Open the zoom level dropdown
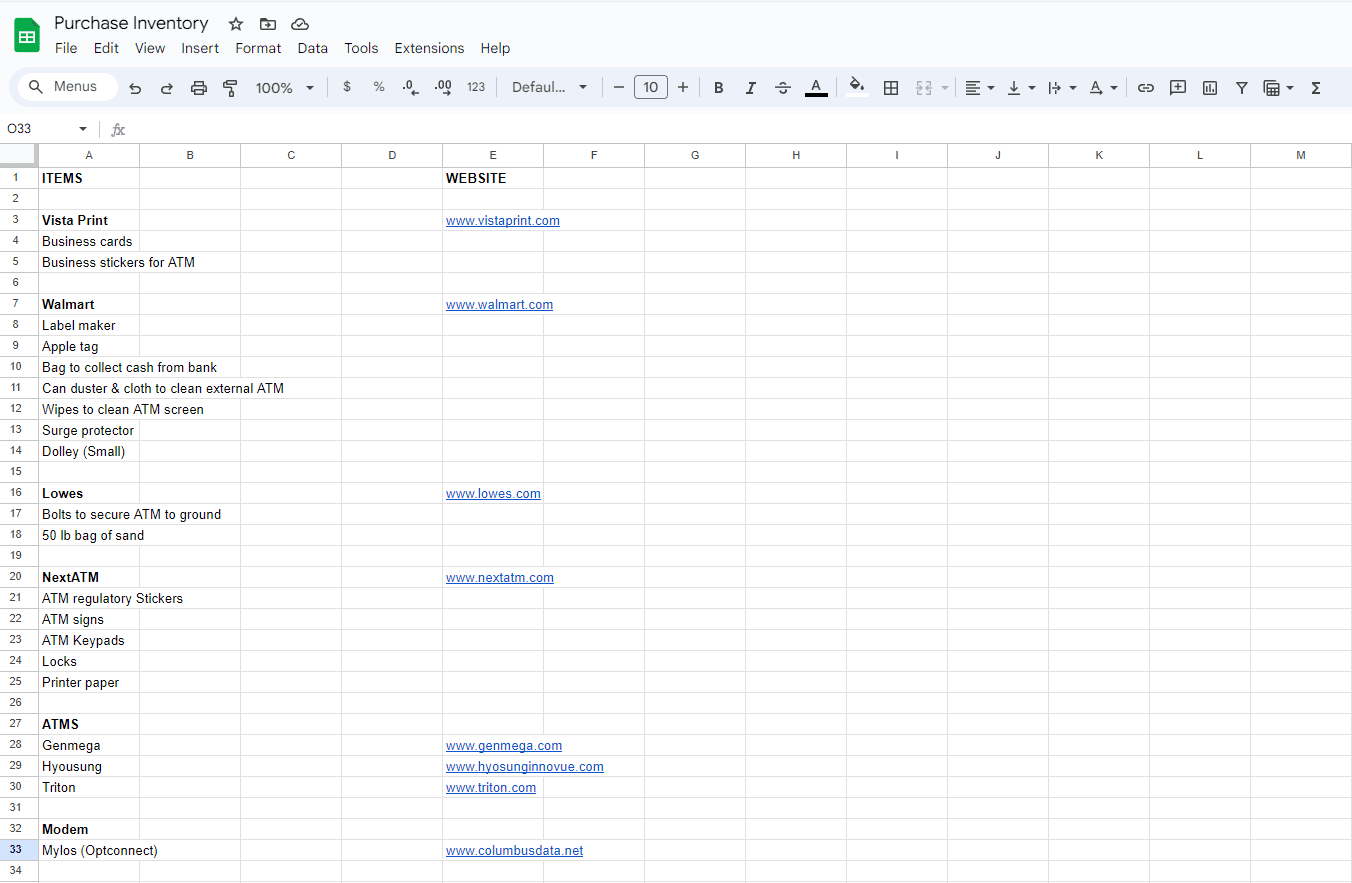Image resolution: width=1352 pixels, height=883 pixels. click(284, 88)
